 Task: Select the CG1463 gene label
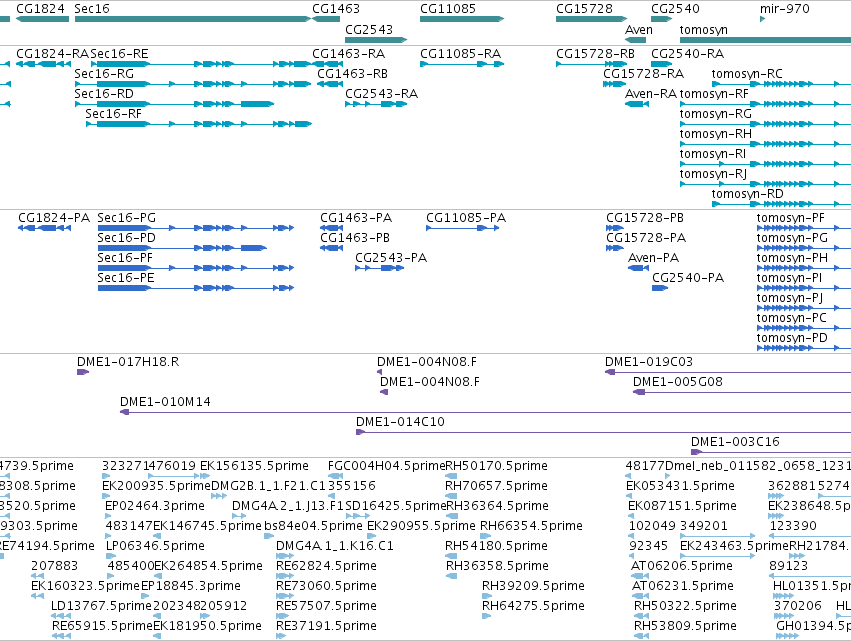(336, 9)
